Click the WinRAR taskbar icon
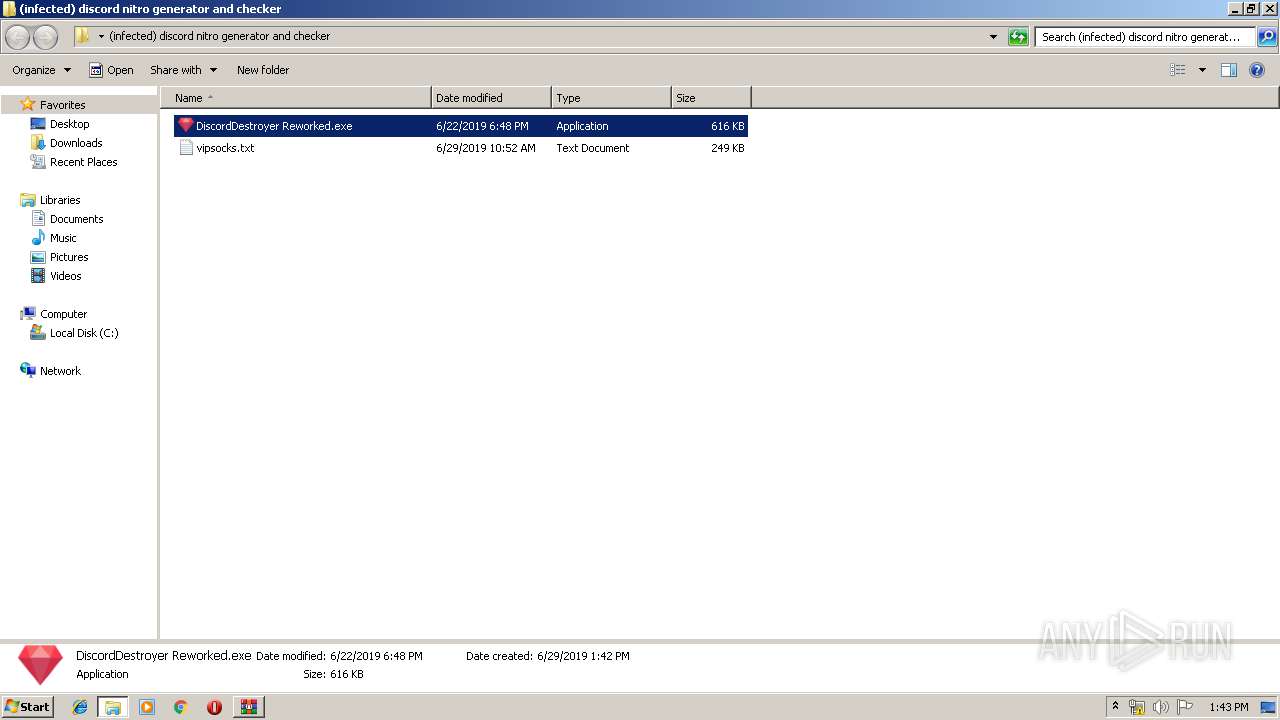Image resolution: width=1280 pixels, height=720 pixels. (248, 707)
